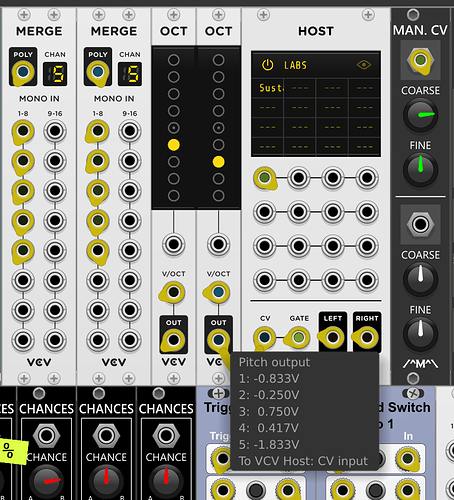
Task: Click the POLY output jack on first Merge
Action: [23, 72]
